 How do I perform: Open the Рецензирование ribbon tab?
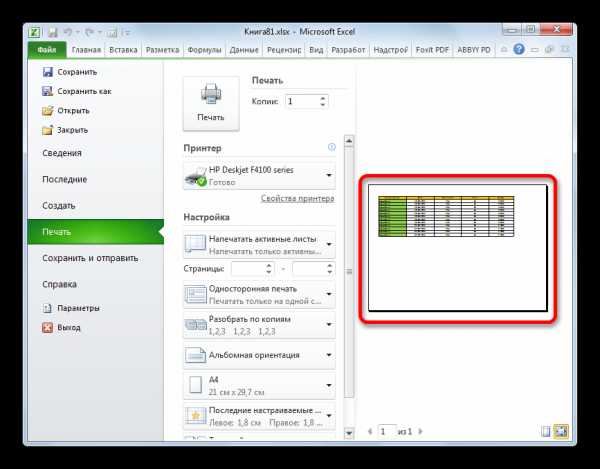tap(284, 50)
